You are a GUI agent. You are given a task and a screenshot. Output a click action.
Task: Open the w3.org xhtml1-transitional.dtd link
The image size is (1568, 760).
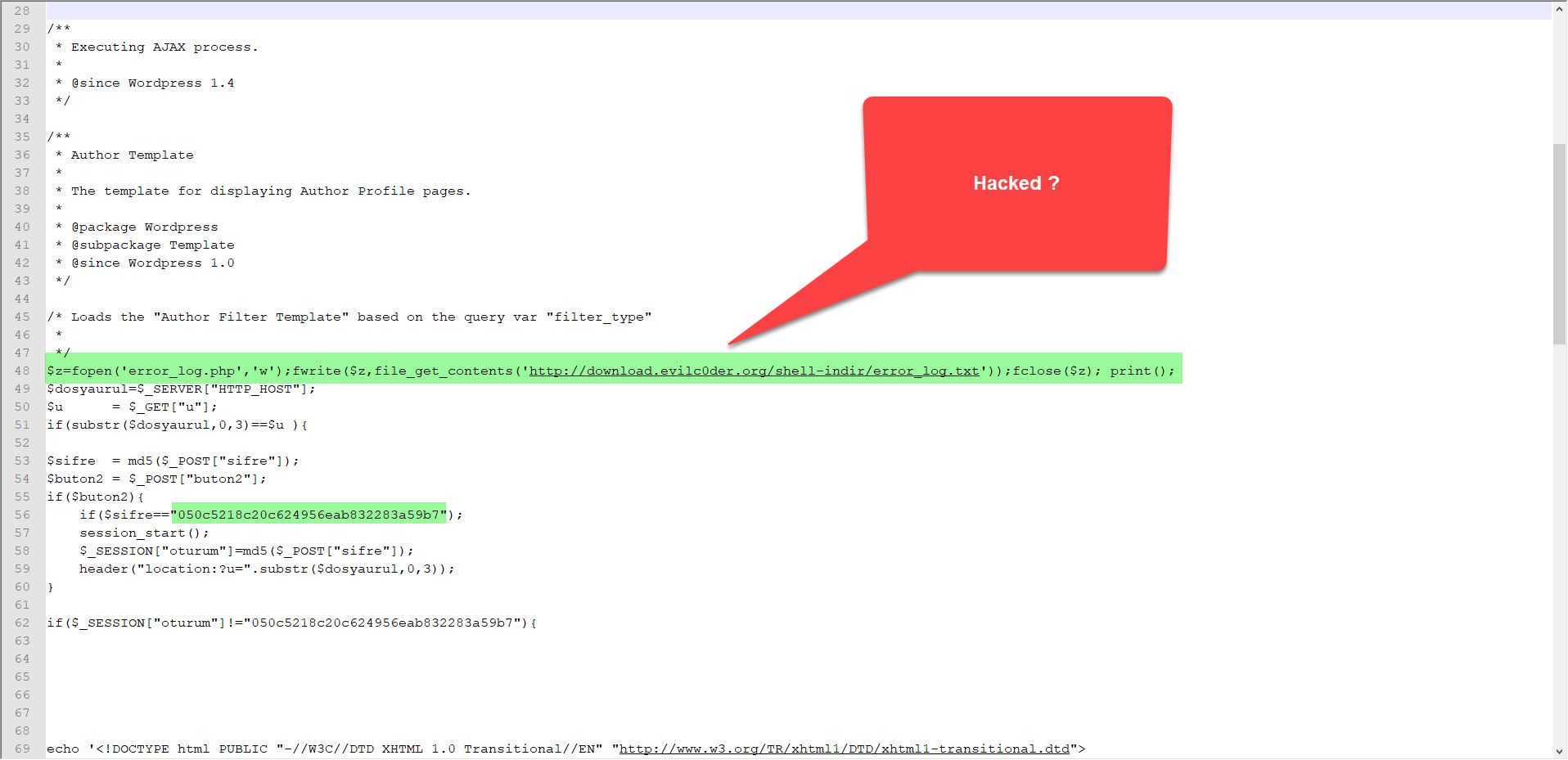click(x=844, y=749)
